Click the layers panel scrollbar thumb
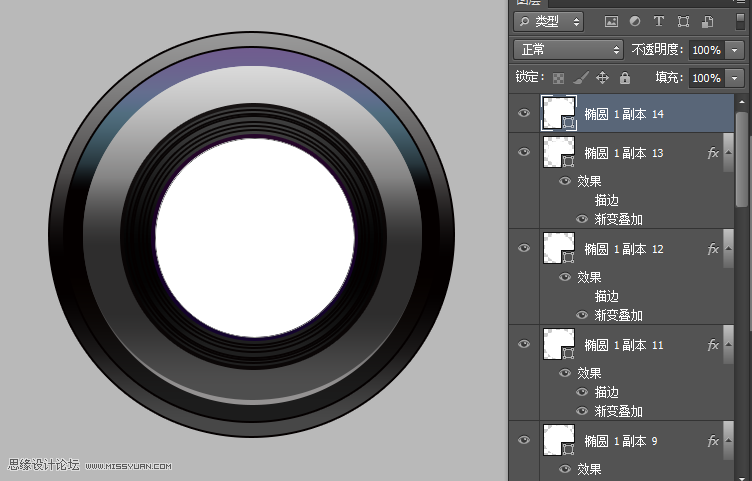The width and height of the screenshot is (752, 481). [741, 159]
